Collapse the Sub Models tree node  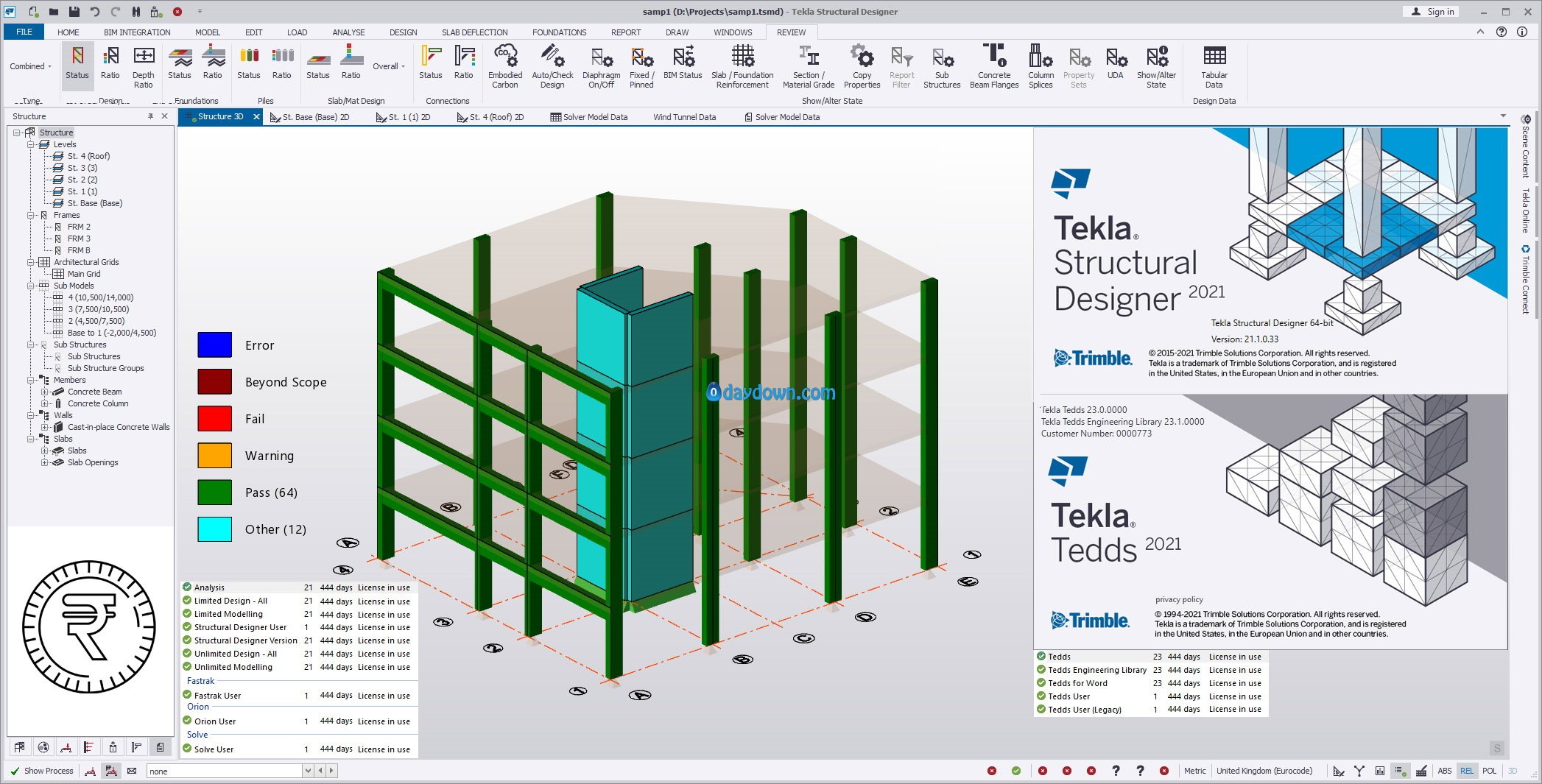coord(31,286)
